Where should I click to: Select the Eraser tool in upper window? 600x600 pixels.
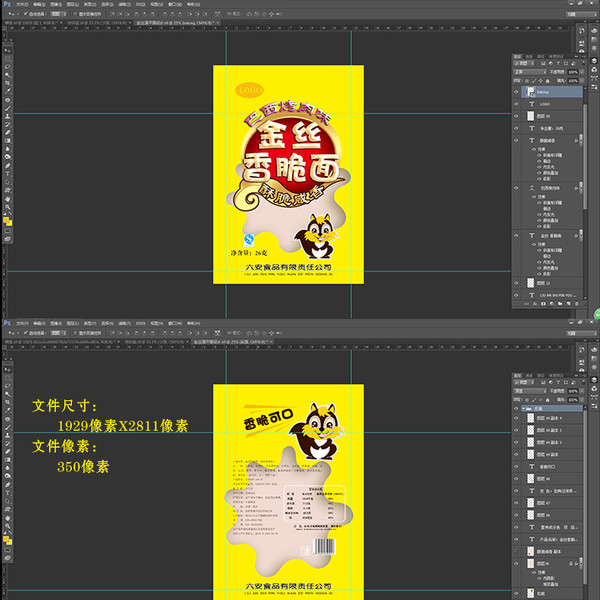pyautogui.click(x=7, y=132)
